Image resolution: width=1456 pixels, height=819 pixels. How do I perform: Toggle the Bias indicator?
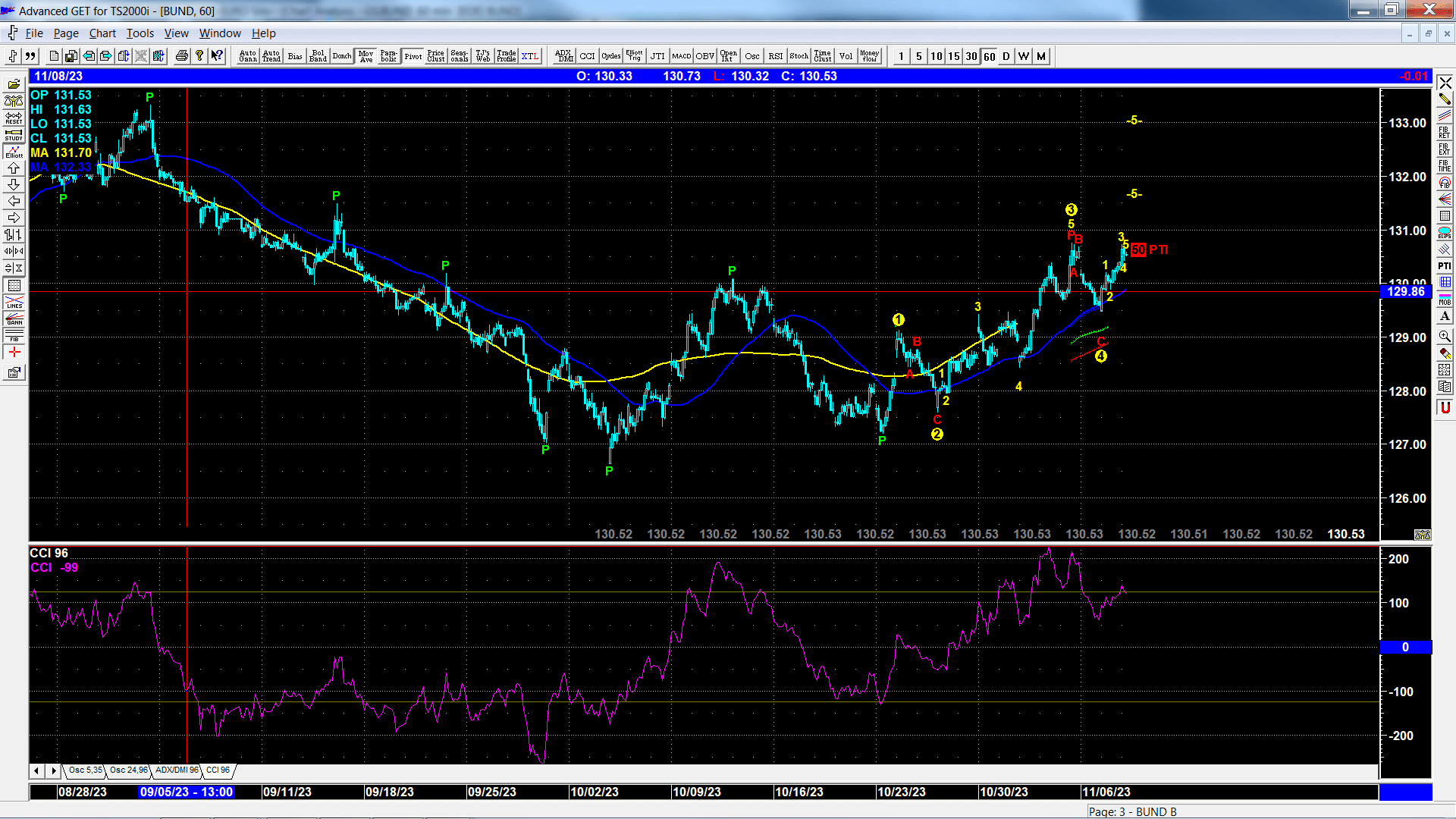click(295, 56)
